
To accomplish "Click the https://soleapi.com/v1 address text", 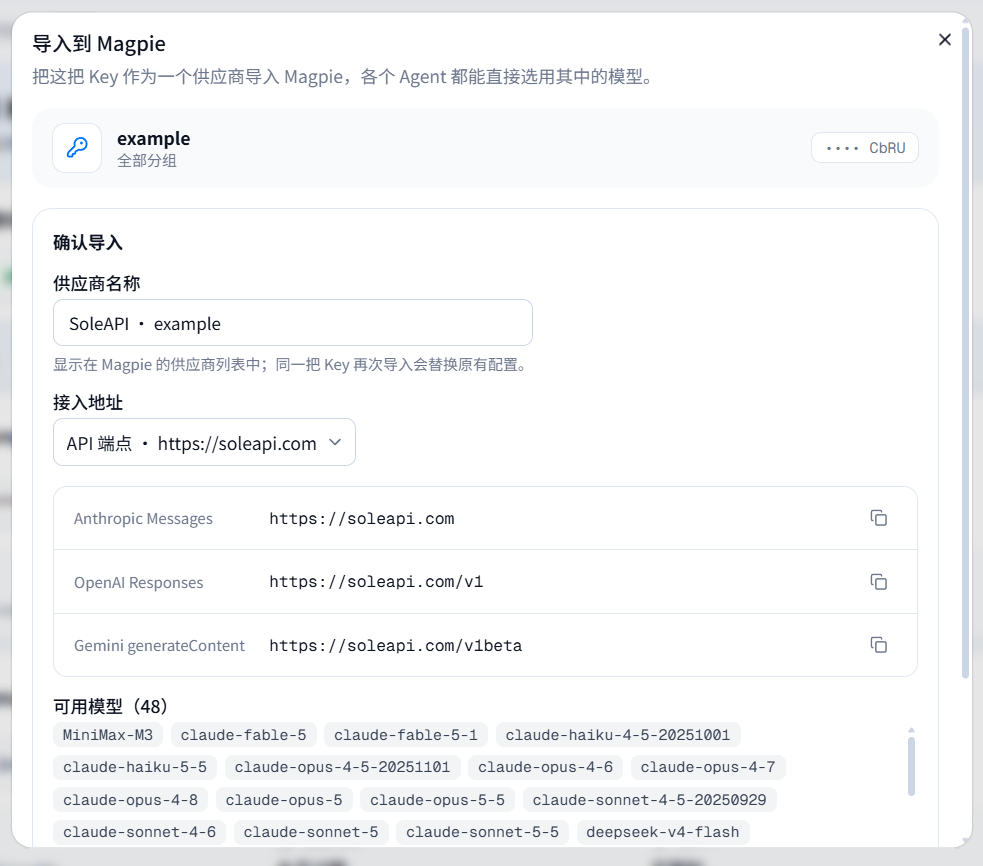I will click(x=376, y=582).
